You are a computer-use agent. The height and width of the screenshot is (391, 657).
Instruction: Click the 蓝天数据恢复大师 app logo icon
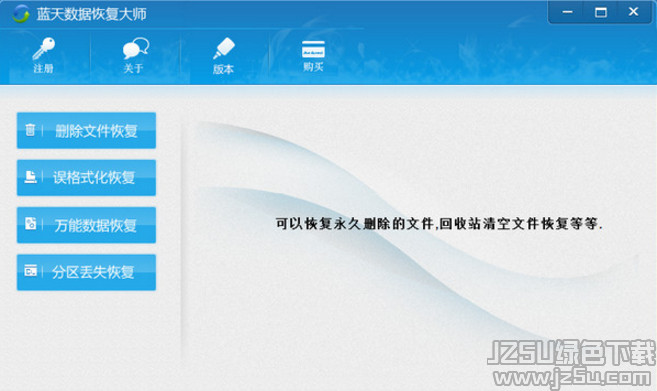pos(21,14)
